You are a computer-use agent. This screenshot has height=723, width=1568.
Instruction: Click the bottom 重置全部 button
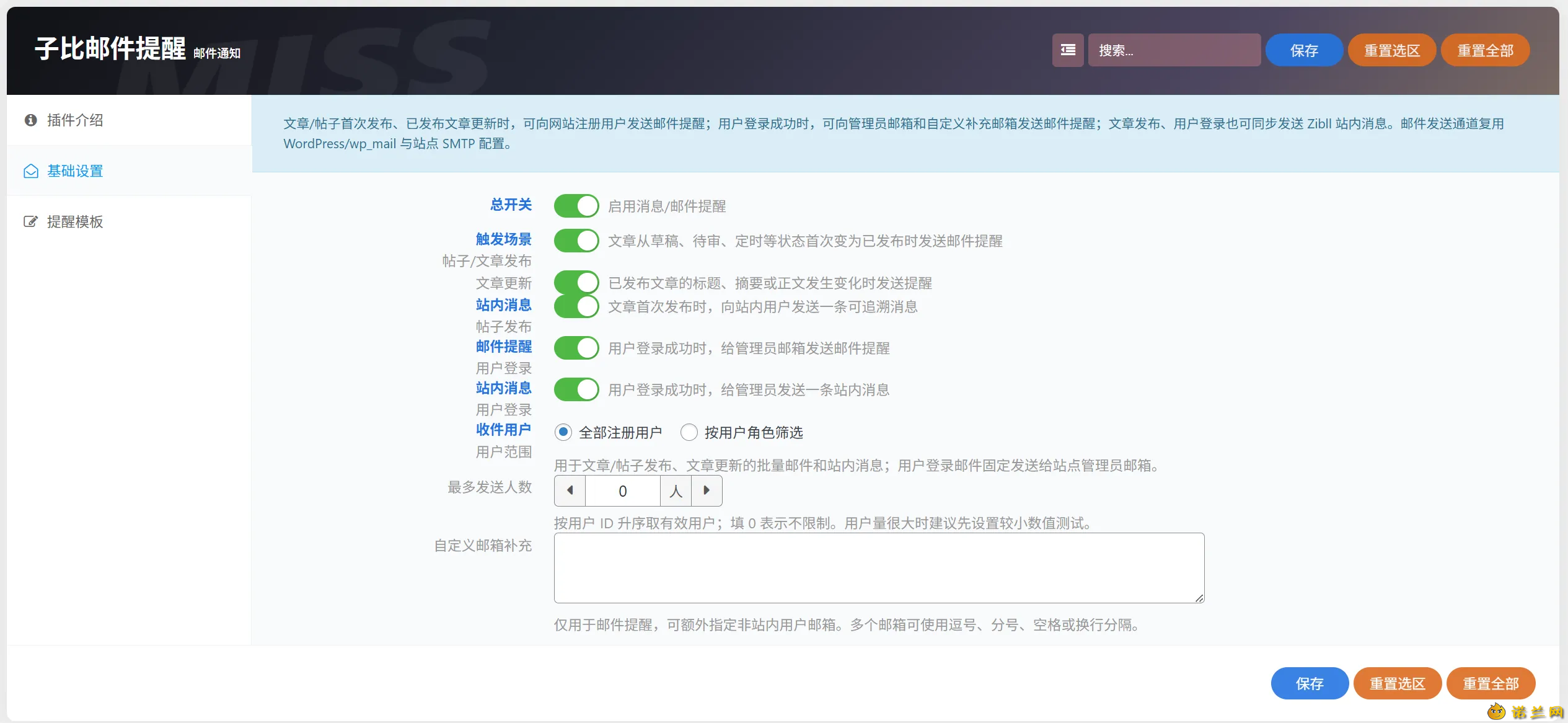[x=1491, y=683]
